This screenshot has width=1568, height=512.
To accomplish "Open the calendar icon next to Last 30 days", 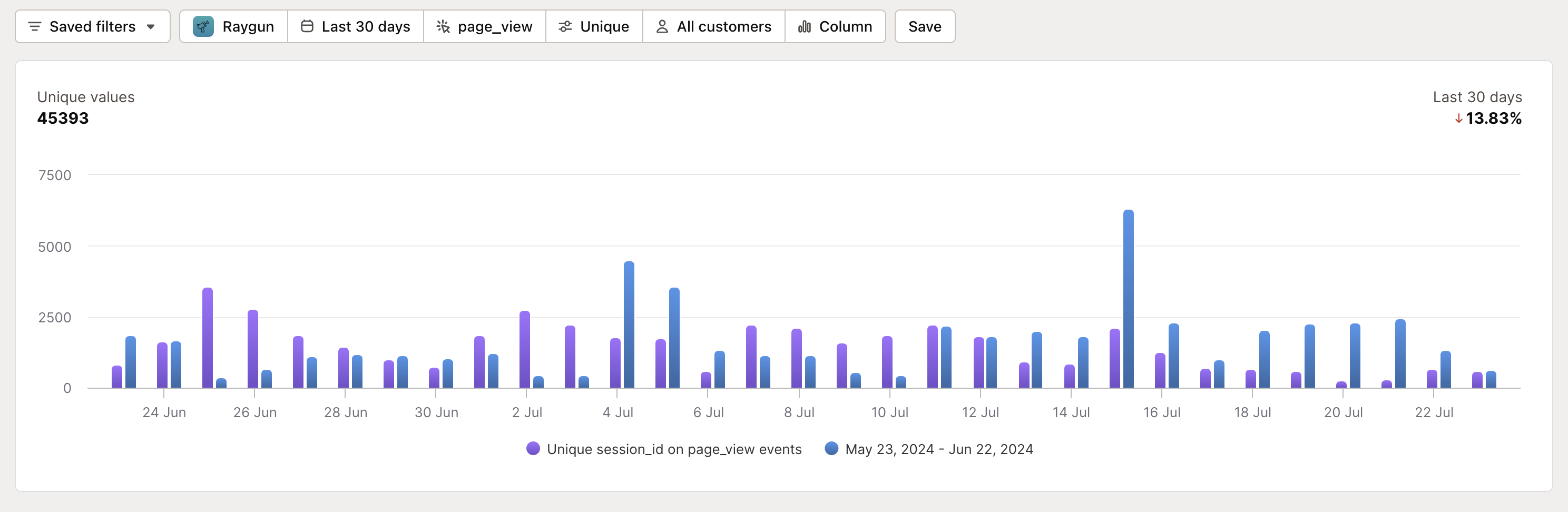I will [x=308, y=26].
